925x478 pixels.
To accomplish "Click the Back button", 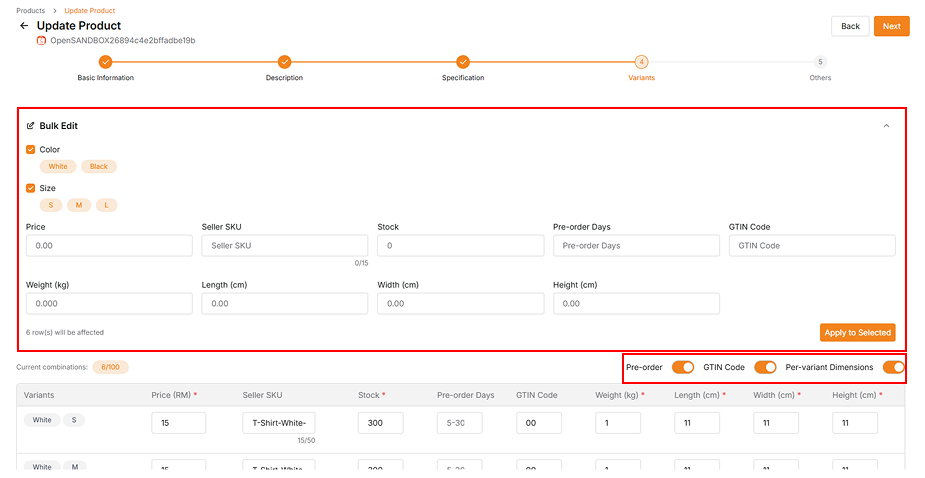I will [x=850, y=26].
